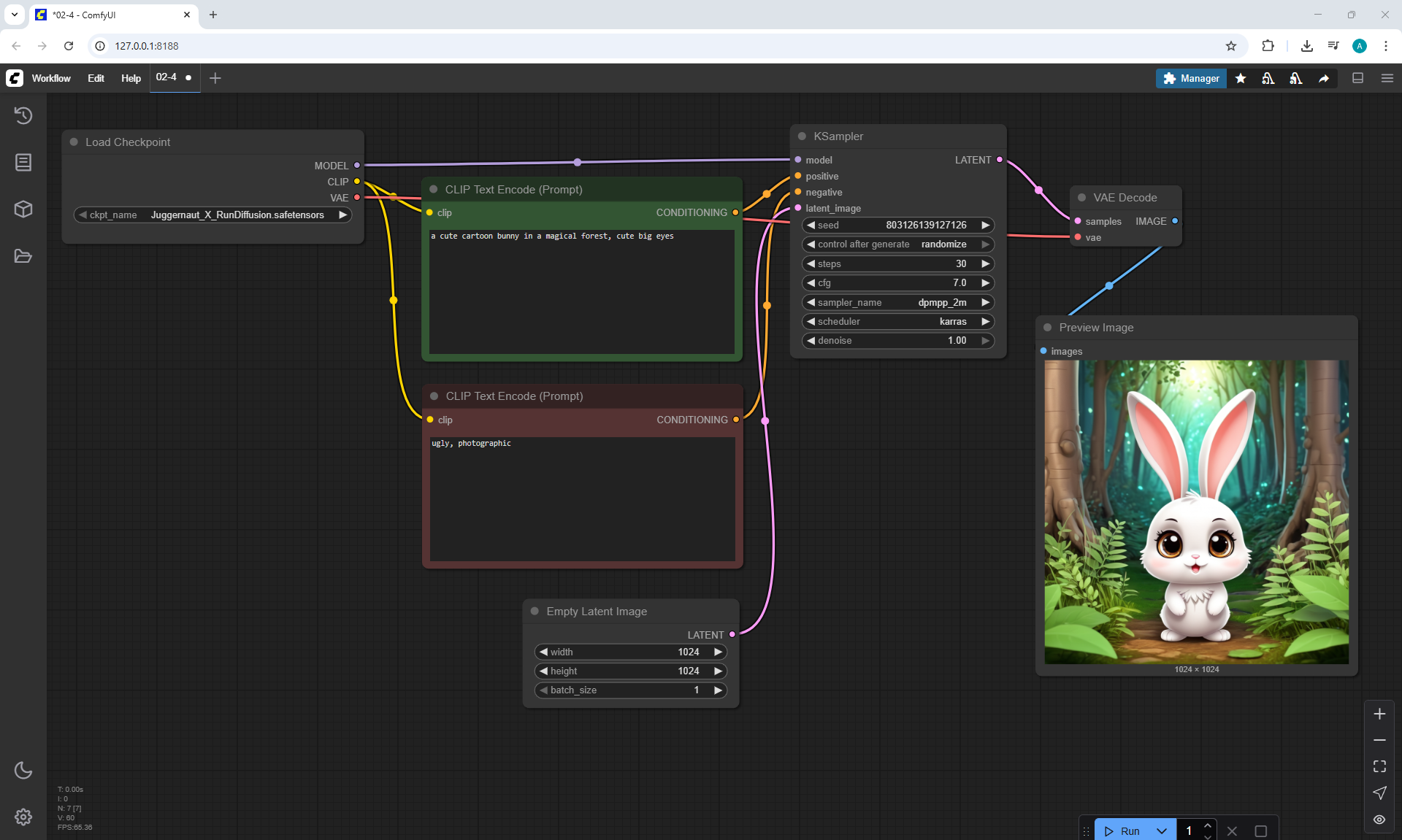Viewport: 1402px width, 840px height.
Task: Open the settings gear icon
Action: (23, 817)
